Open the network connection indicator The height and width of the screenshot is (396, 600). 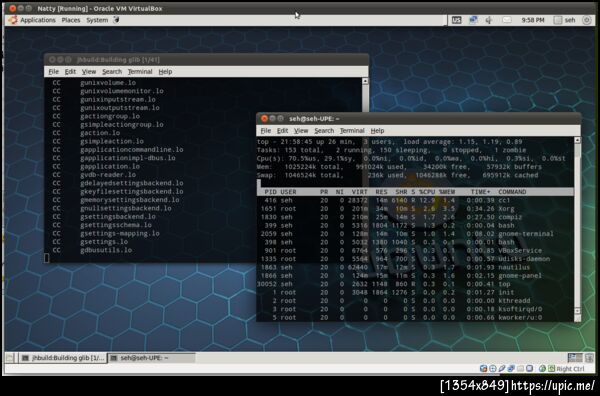coord(473,20)
